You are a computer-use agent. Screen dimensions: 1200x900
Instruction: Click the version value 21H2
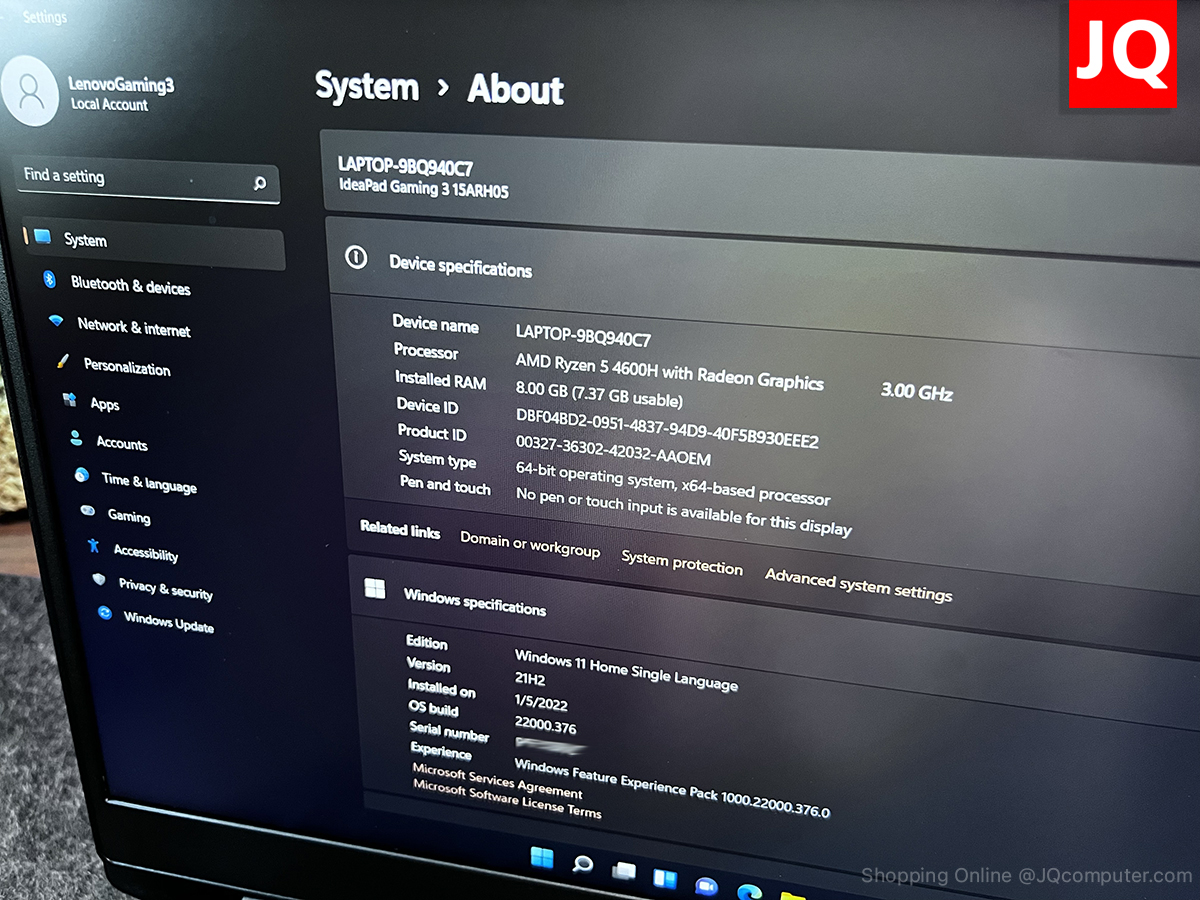click(x=530, y=679)
